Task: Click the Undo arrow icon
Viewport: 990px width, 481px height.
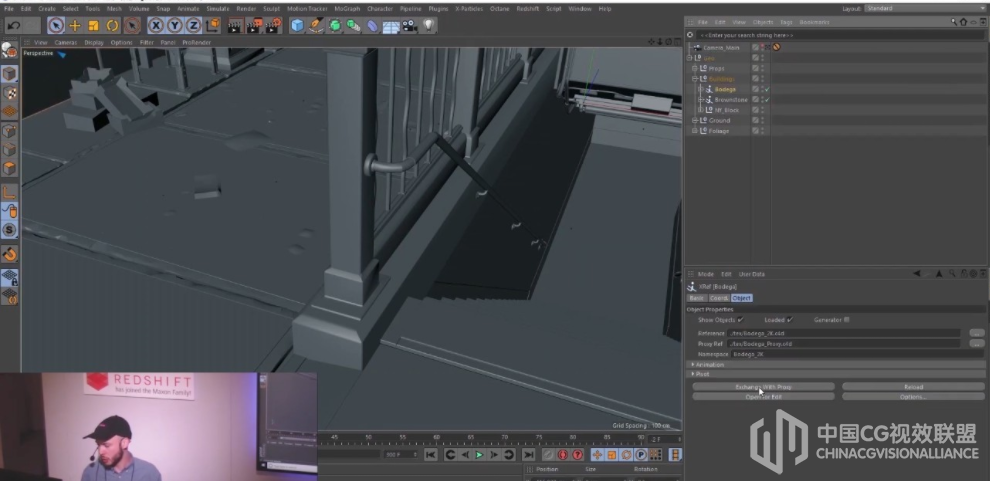Action: point(13,25)
